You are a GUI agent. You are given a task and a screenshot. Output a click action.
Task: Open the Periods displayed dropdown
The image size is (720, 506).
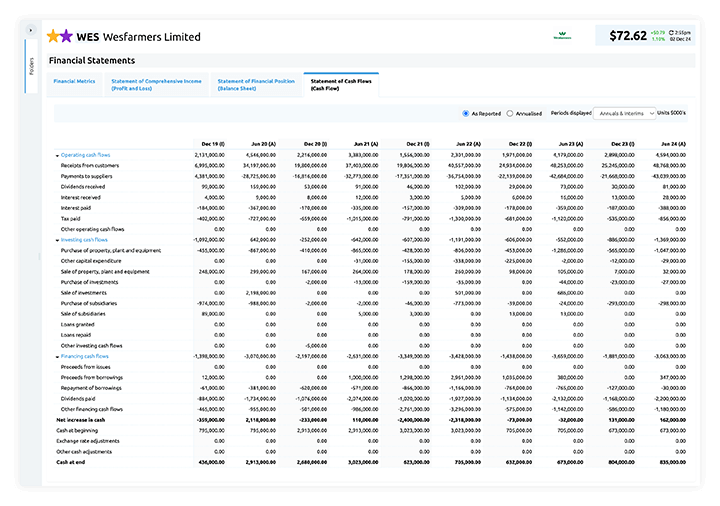625,113
